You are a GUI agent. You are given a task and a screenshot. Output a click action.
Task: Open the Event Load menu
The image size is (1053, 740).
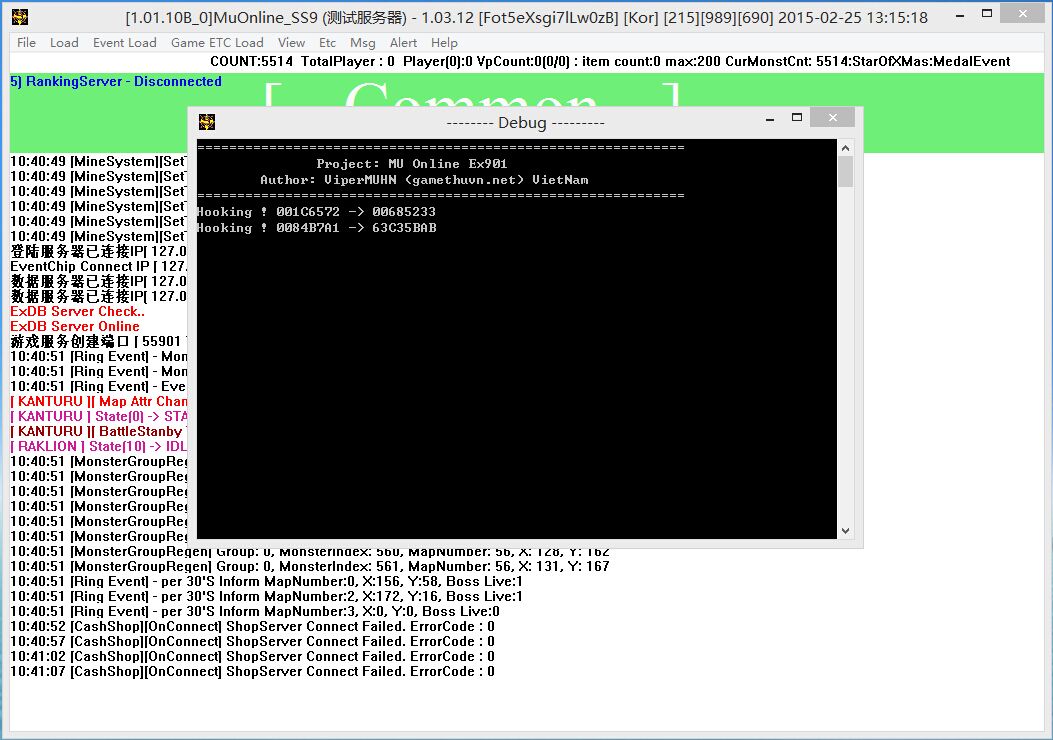pyautogui.click(x=124, y=42)
